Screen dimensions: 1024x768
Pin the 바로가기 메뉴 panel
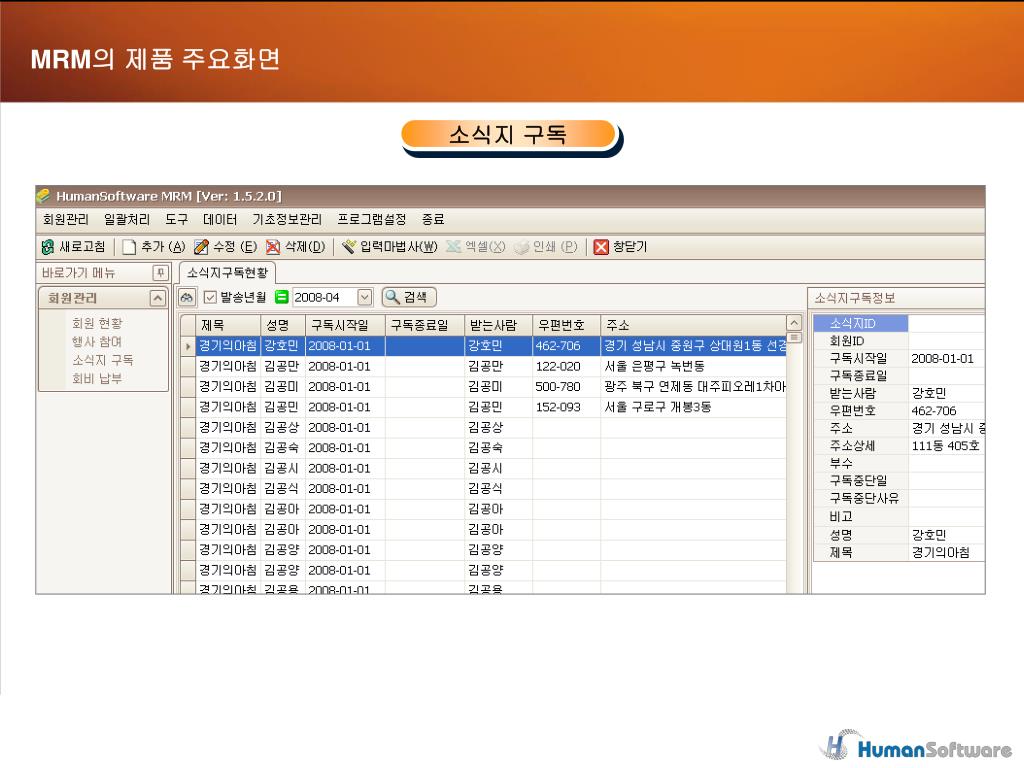pyautogui.click(x=160, y=272)
